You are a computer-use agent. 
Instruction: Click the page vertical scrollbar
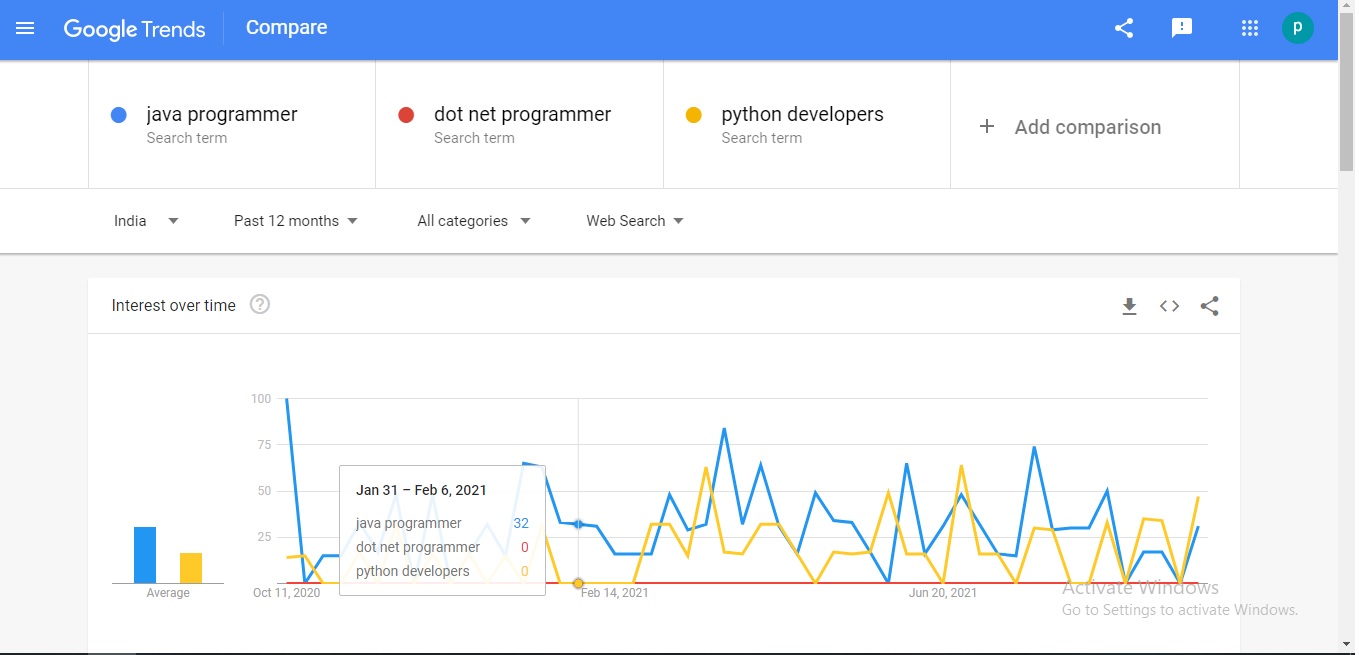[x=1347, y=300]
